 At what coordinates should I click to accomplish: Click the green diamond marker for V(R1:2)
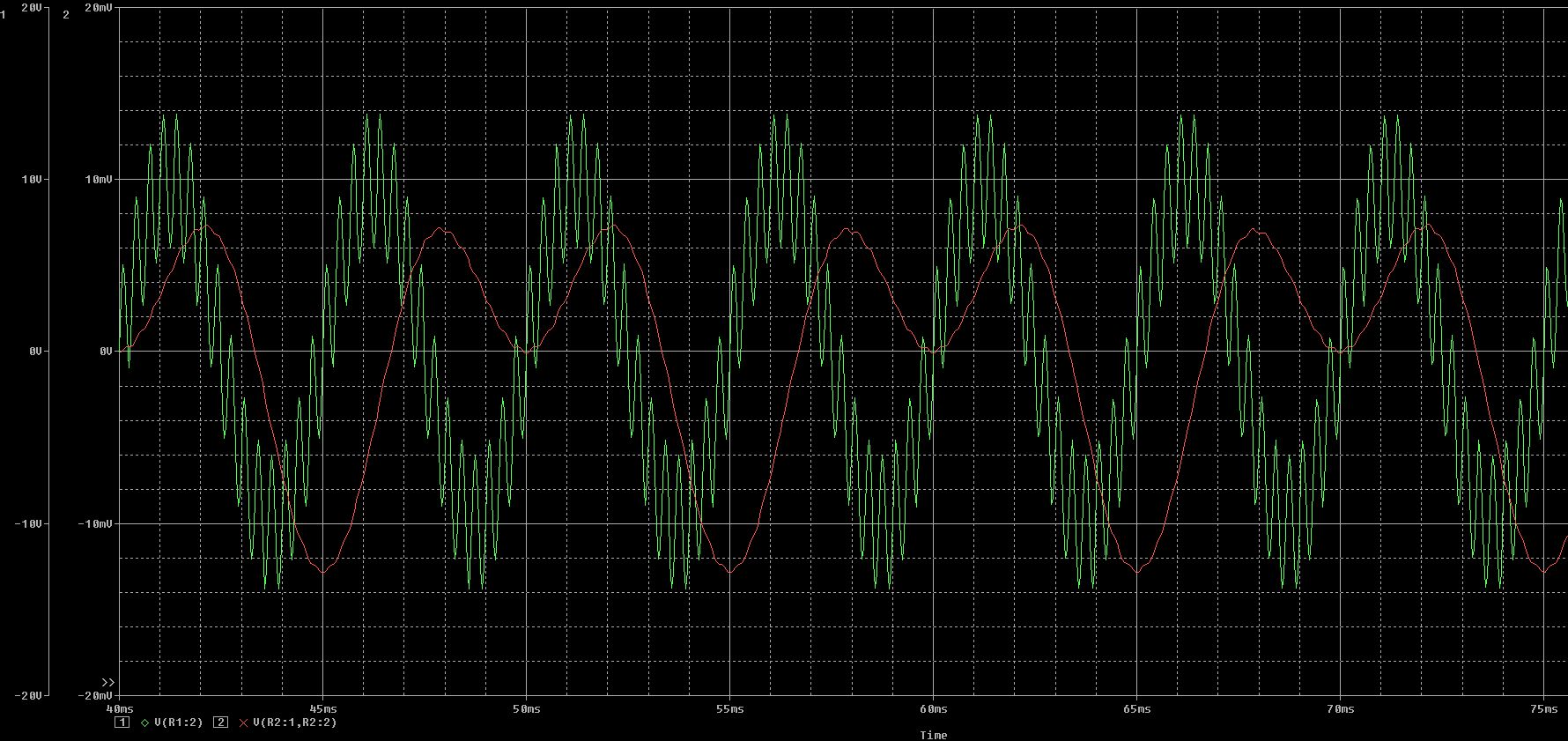145,722
